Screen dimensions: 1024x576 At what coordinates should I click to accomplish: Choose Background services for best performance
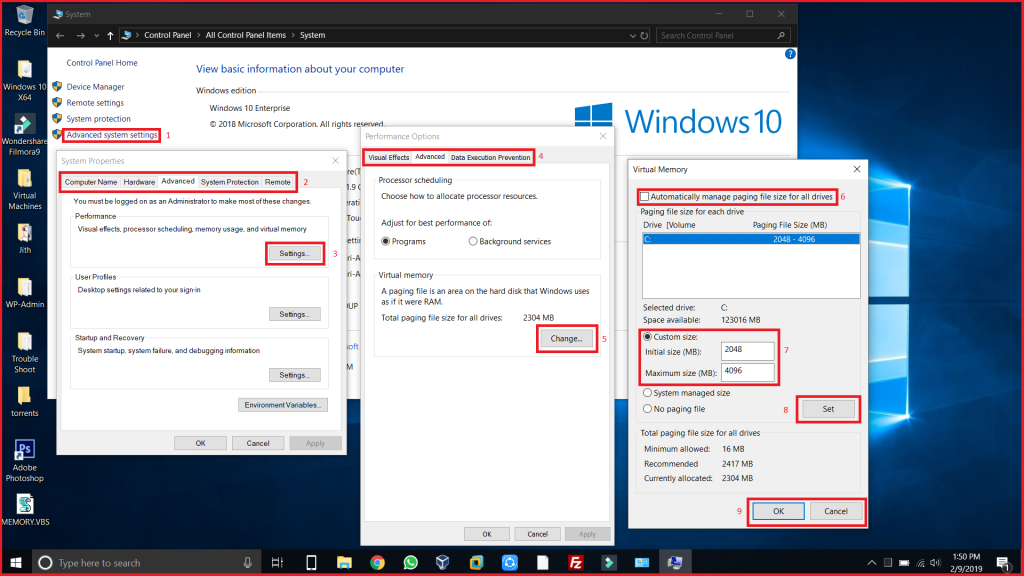tap(473, 242)
